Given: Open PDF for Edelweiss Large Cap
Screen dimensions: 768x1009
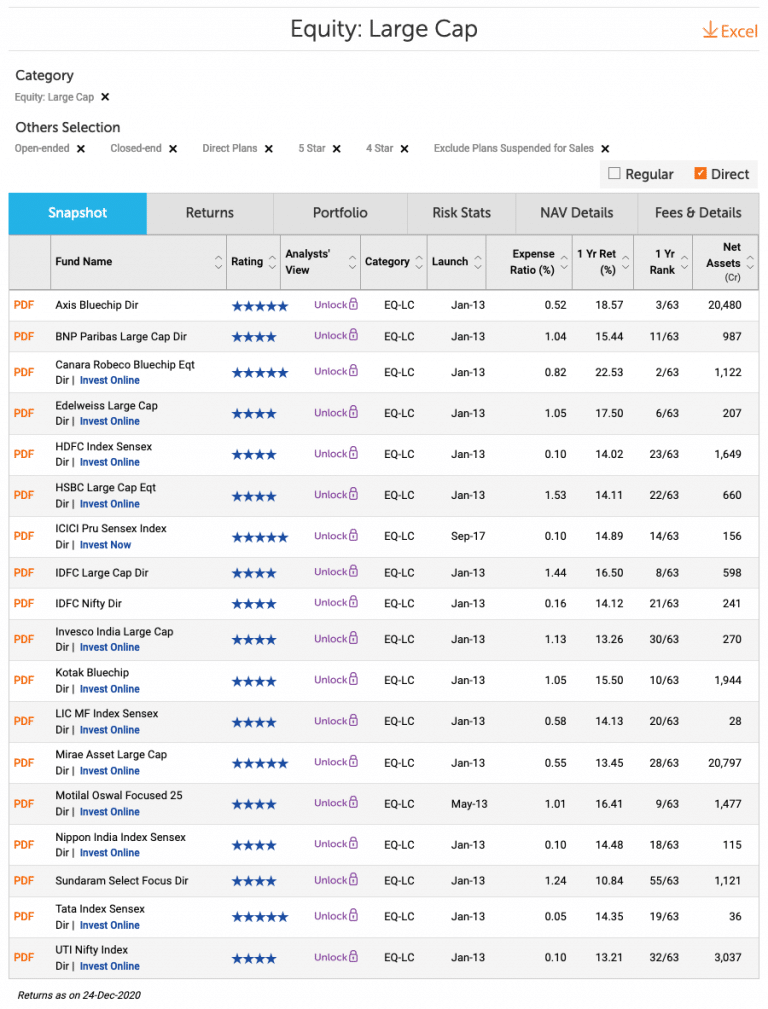Looking at the screenshot, I should coord(24,413).
